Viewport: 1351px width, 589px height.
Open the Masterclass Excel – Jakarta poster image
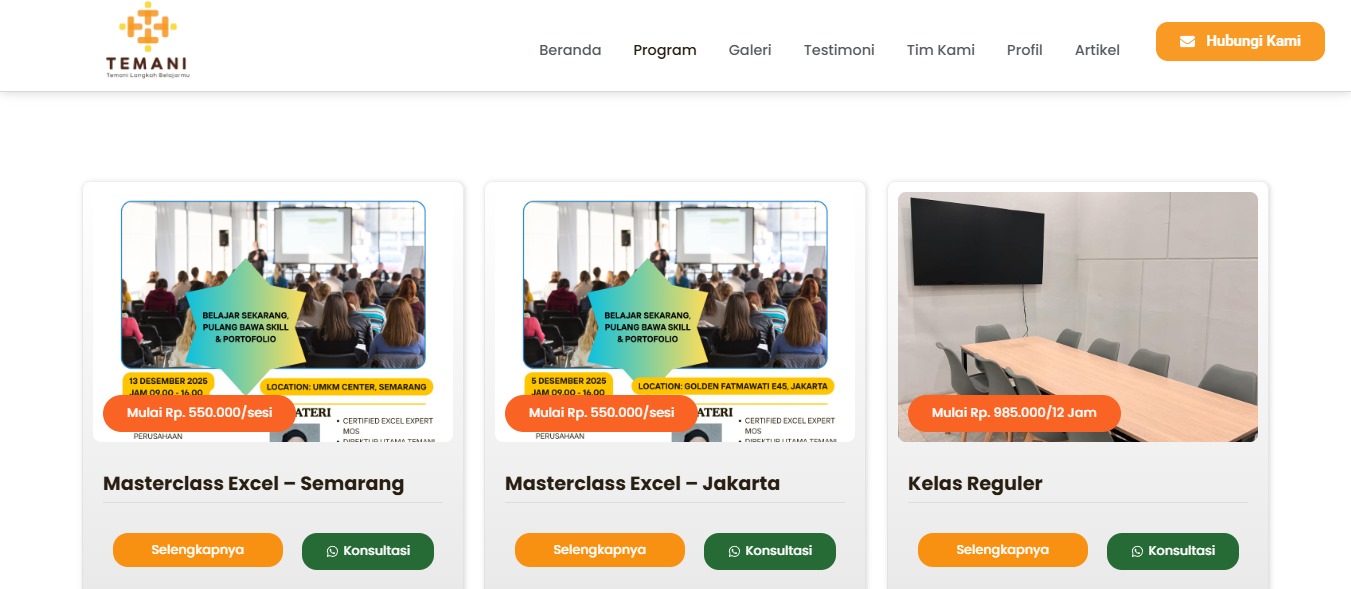[675, 317]
